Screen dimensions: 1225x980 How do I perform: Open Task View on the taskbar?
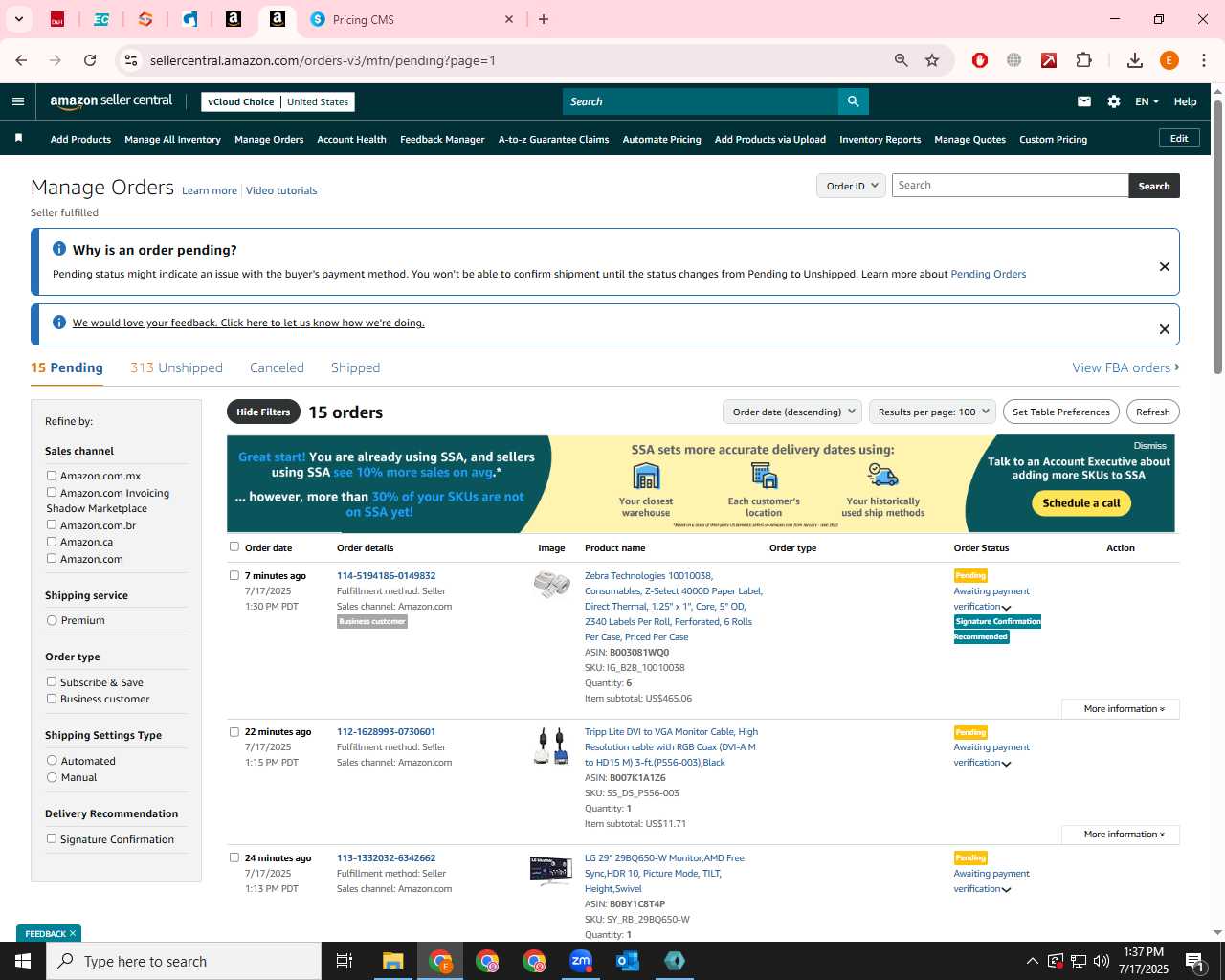(345, 961)
